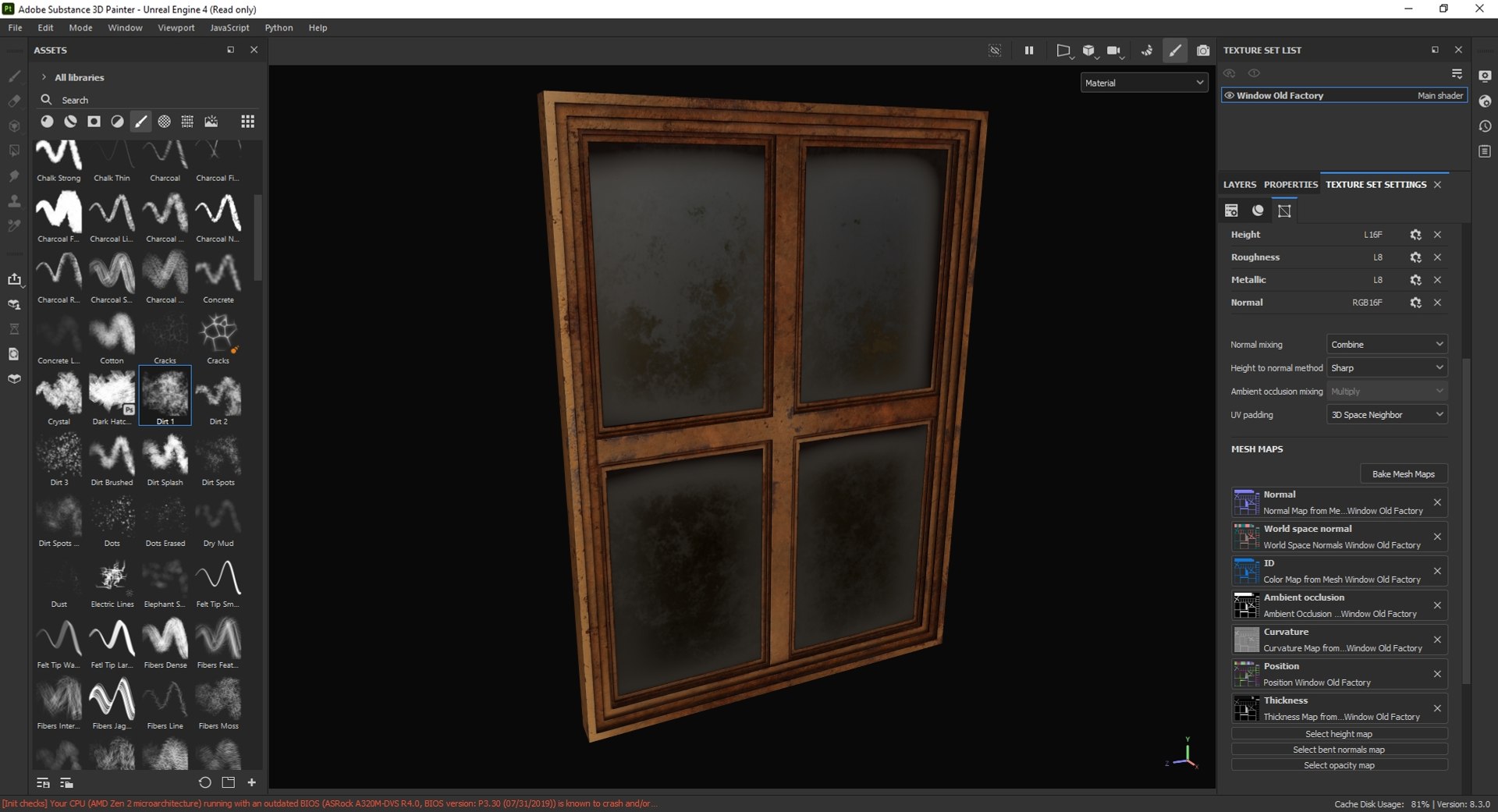Toggle the assets grid view icon
Image resolution: width=1498 pixels, height=812 pixels.
pyautogui.click(x=247, y=122)
